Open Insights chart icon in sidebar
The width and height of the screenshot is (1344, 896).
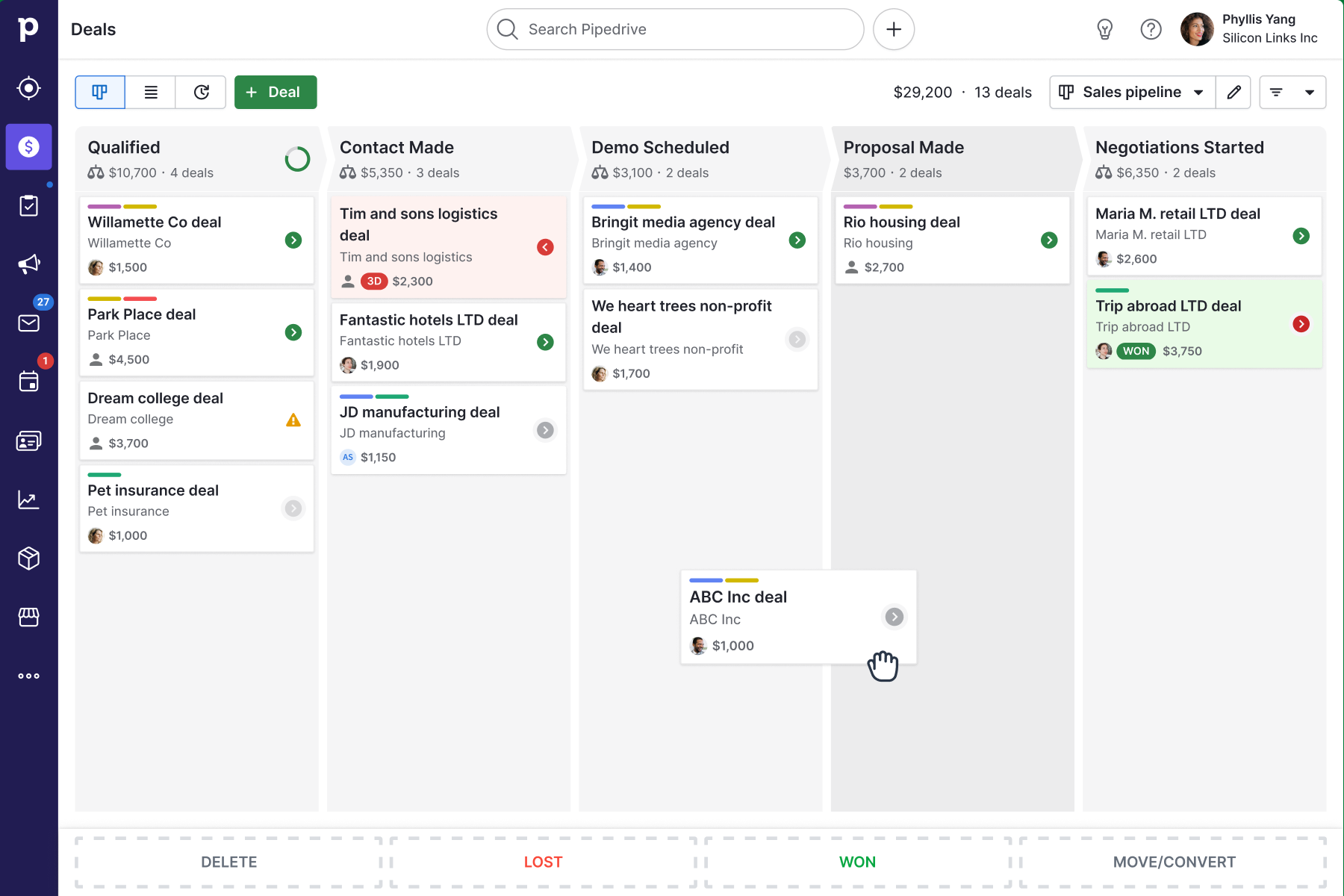(28, 500)
